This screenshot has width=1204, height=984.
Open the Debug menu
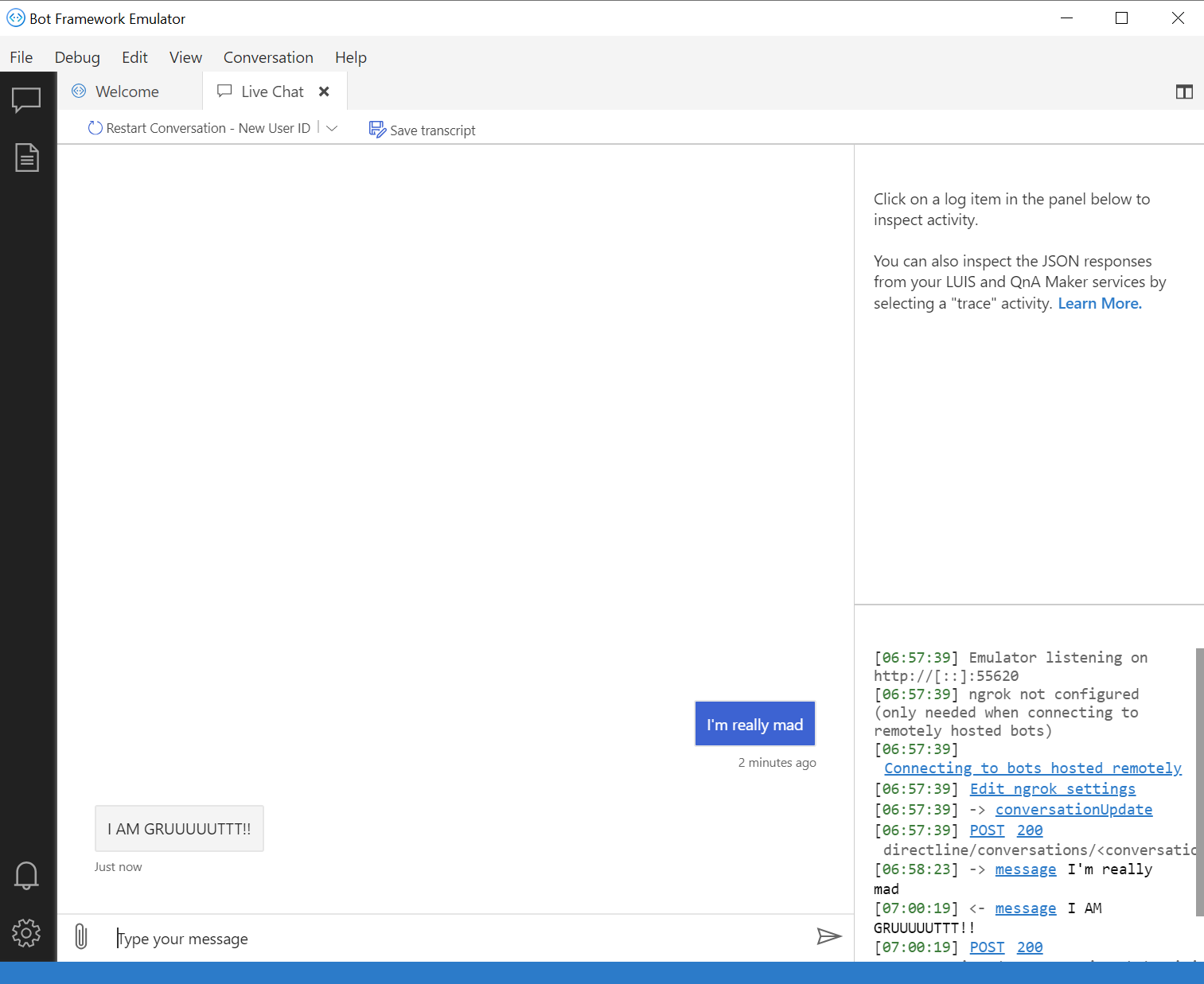click(77, 57)
